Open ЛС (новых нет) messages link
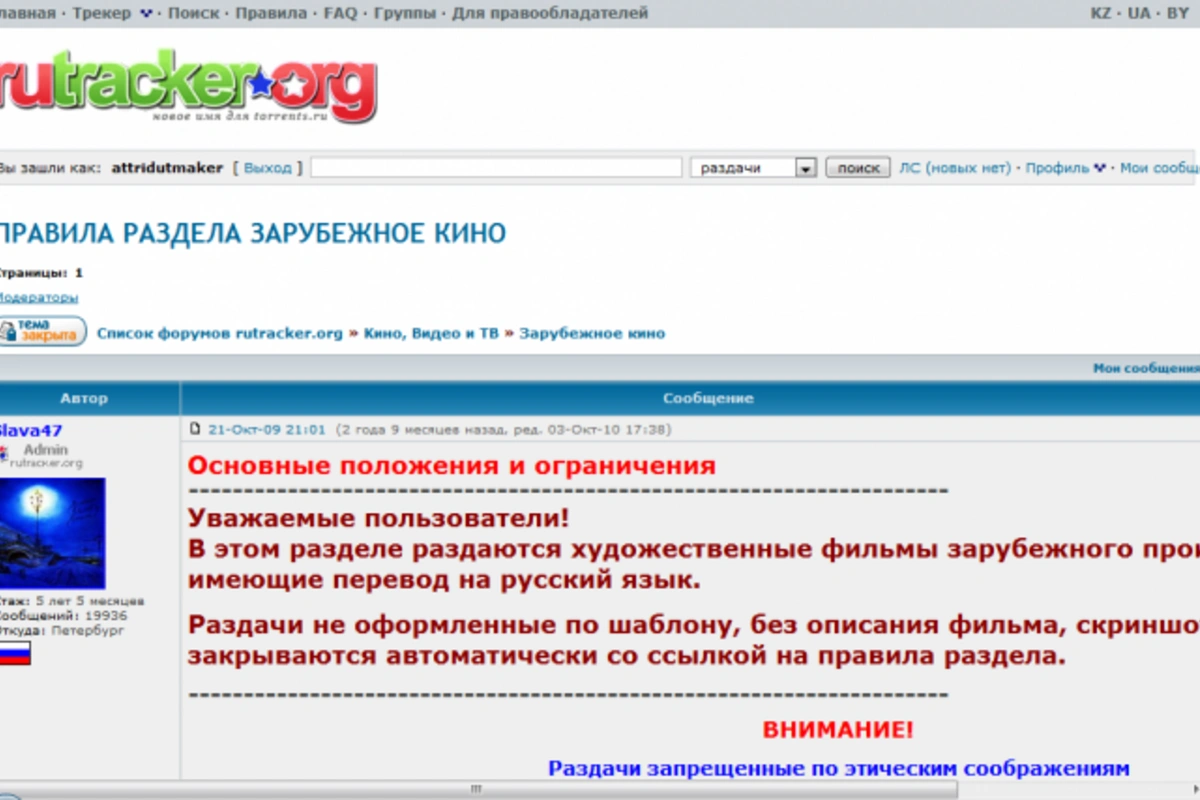This screenshot has height=800, width=1200. pyautogui.click(x=955, y=168)
